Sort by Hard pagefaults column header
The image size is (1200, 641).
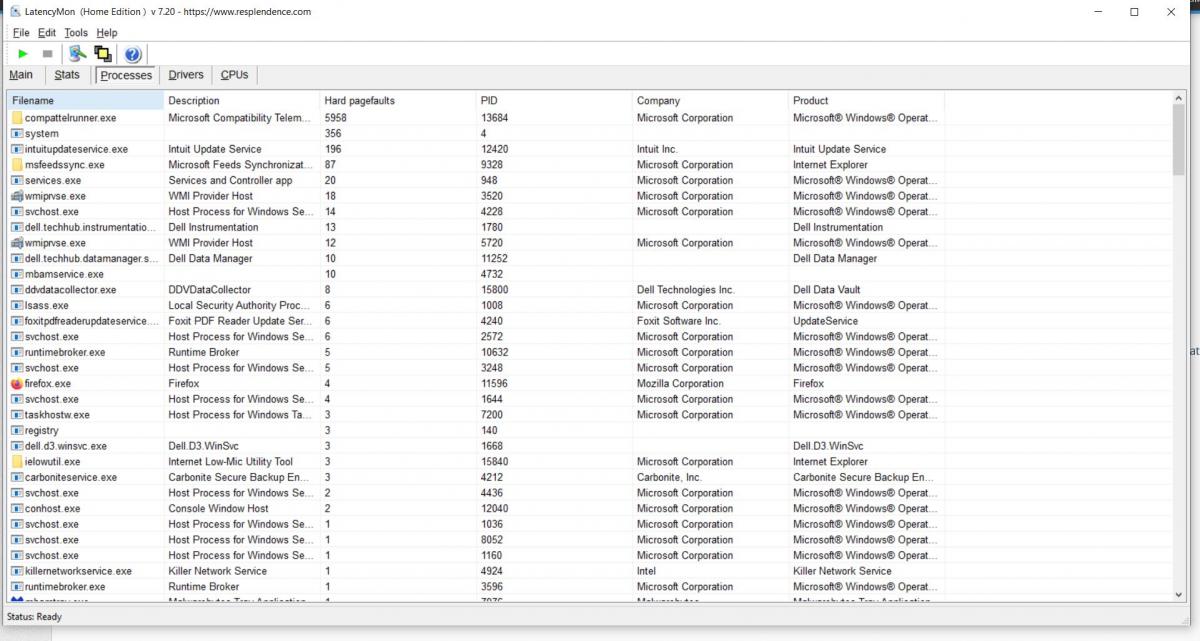(x=398, y=101)
